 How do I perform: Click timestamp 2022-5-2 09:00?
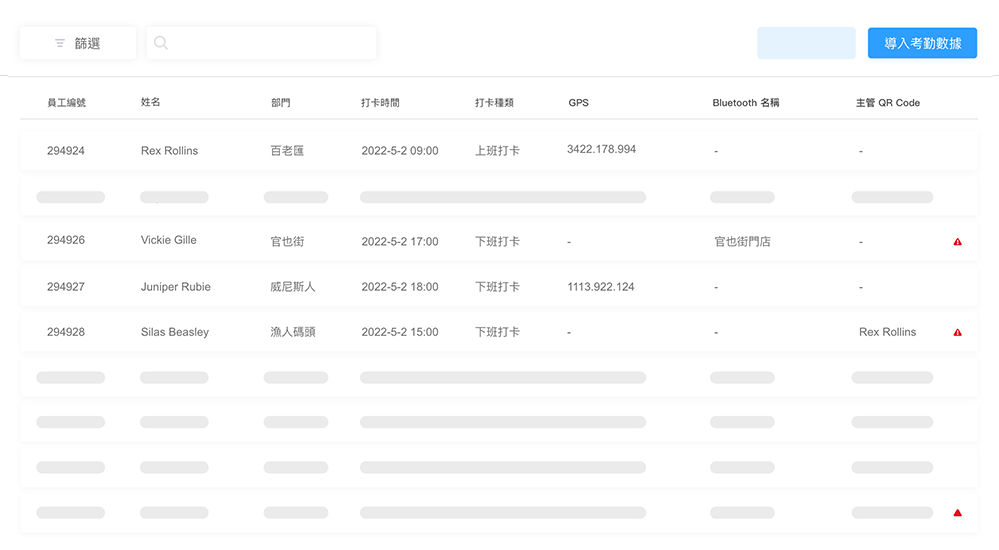[x=399, y=150]
